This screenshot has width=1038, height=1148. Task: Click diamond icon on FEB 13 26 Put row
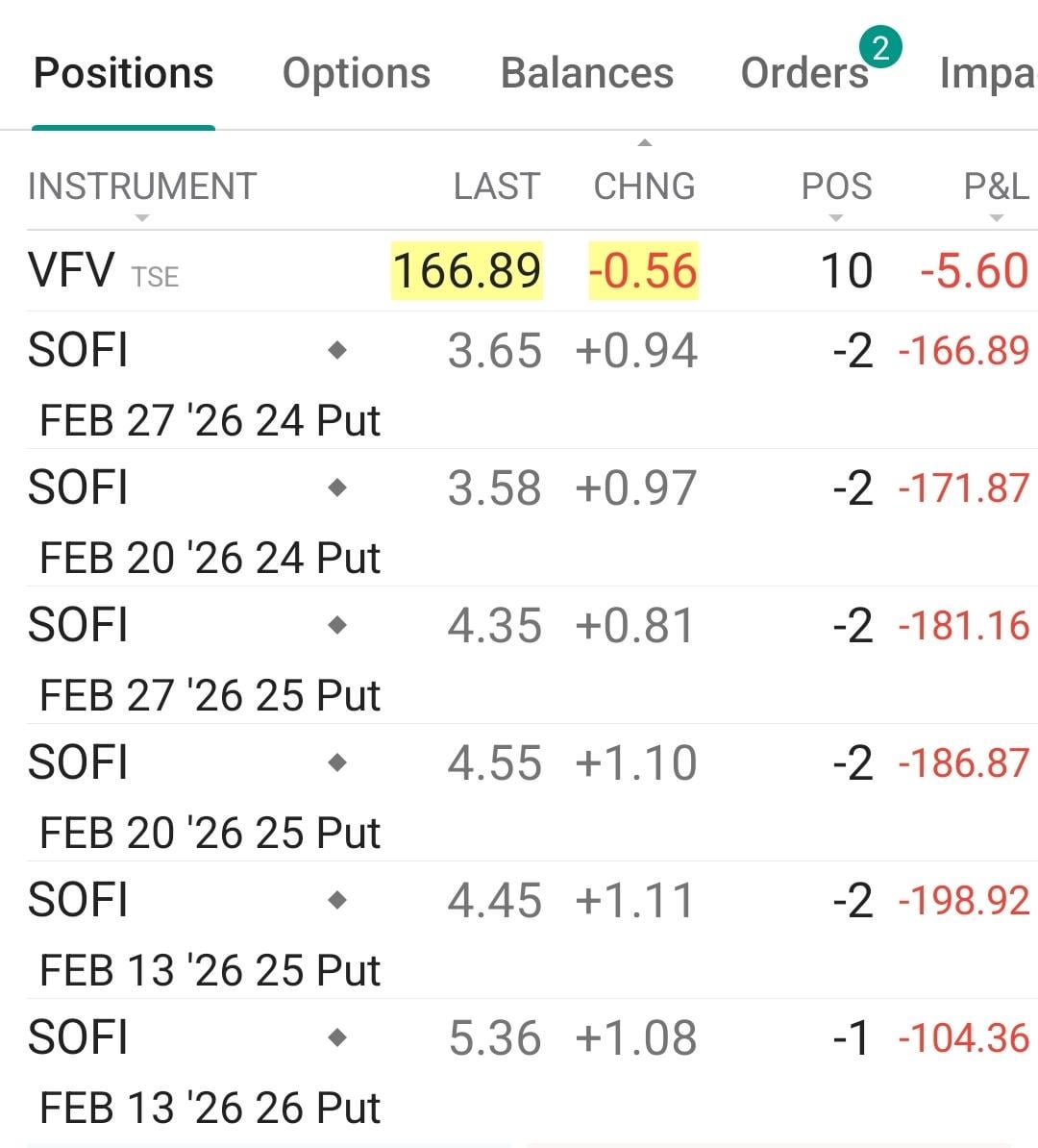pos(337,1038)
